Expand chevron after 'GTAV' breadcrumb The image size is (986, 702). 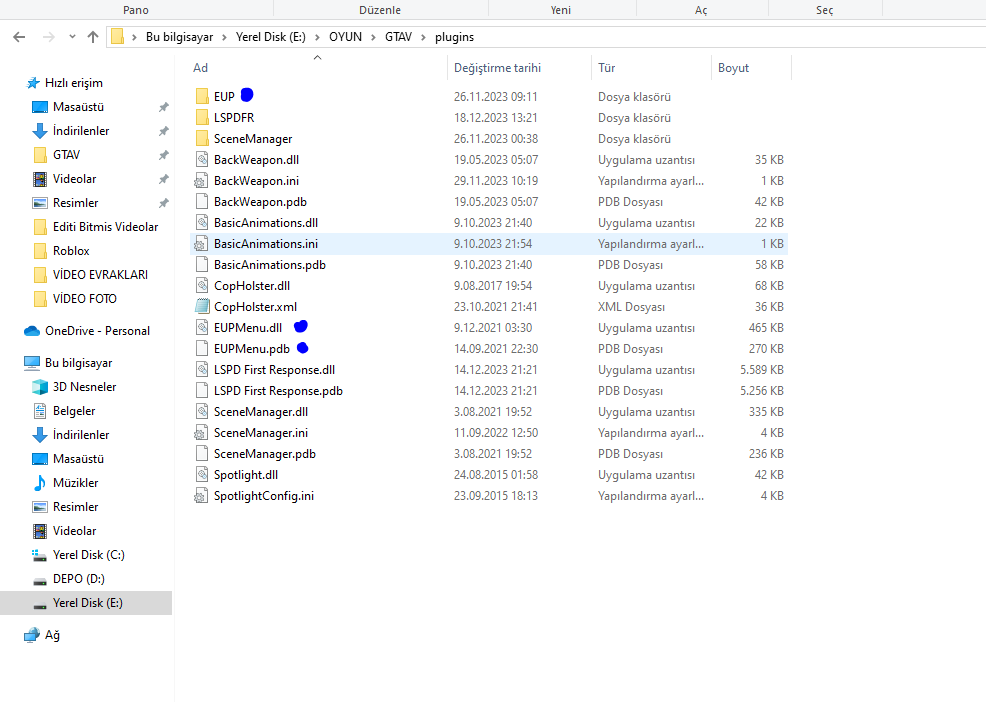pos(423,37)
